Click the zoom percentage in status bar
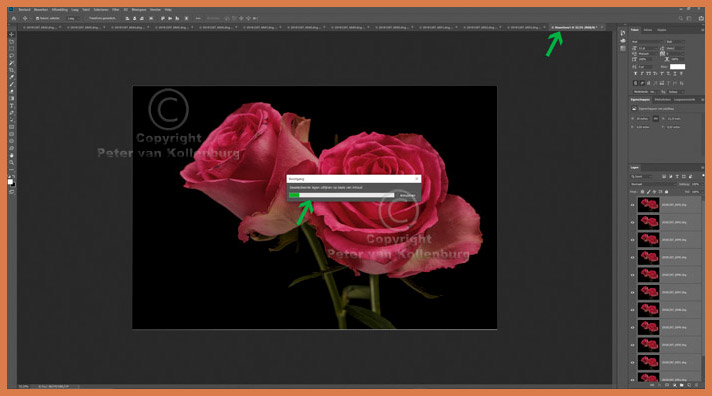 pyautogui.click(x=24, y=386)
